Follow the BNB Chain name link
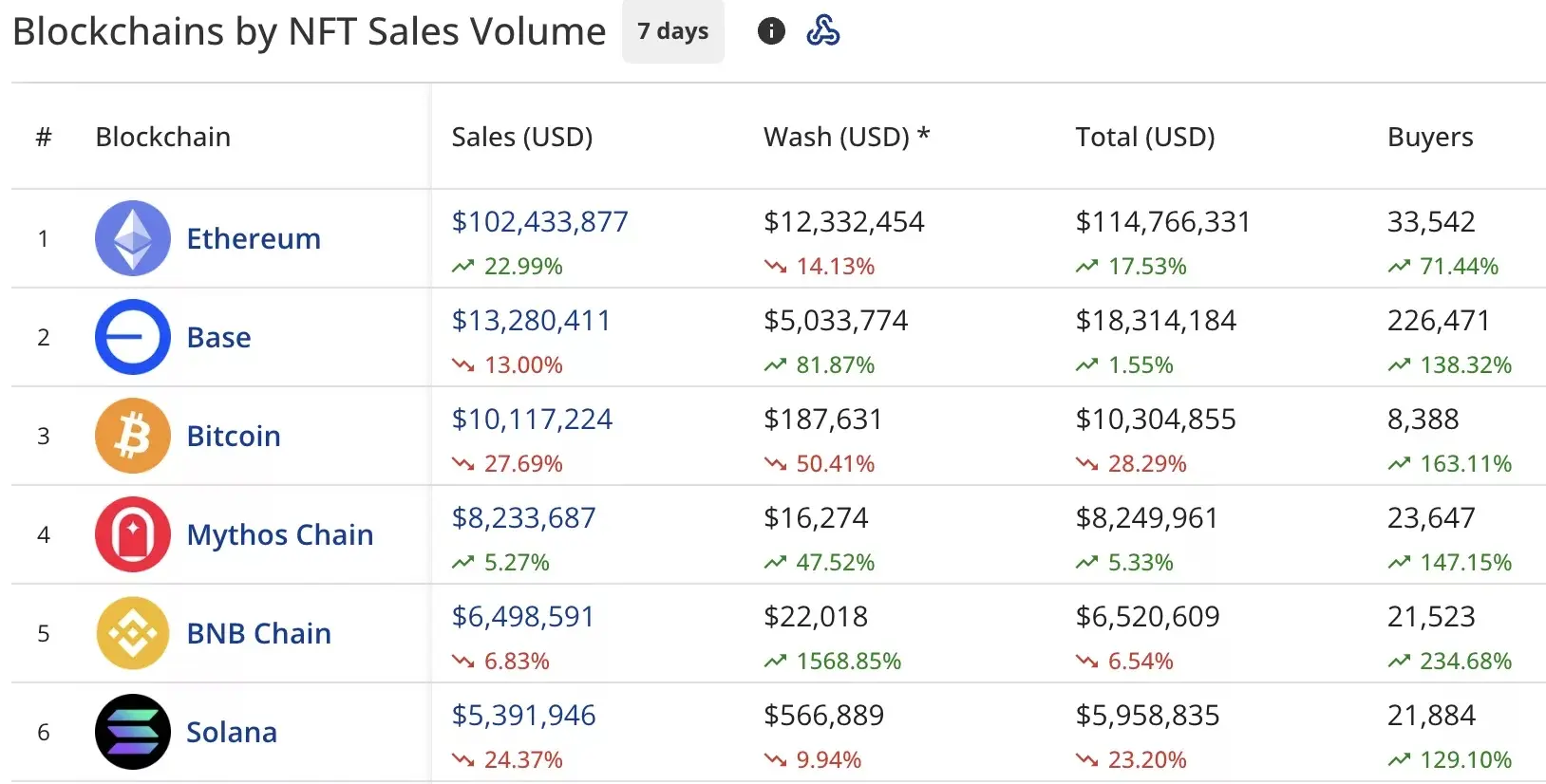 click(x=259, y=633)
